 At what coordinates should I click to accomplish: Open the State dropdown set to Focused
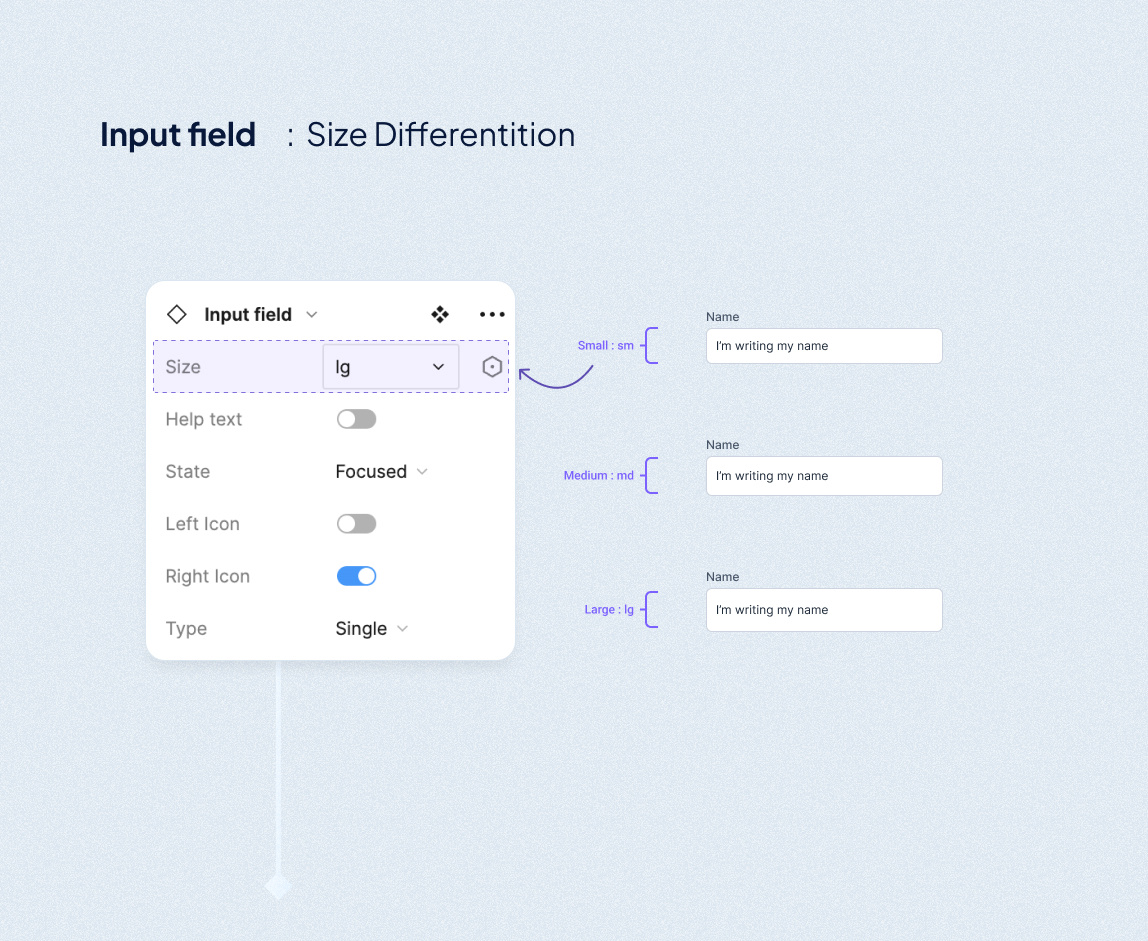[x=381, y=471]
